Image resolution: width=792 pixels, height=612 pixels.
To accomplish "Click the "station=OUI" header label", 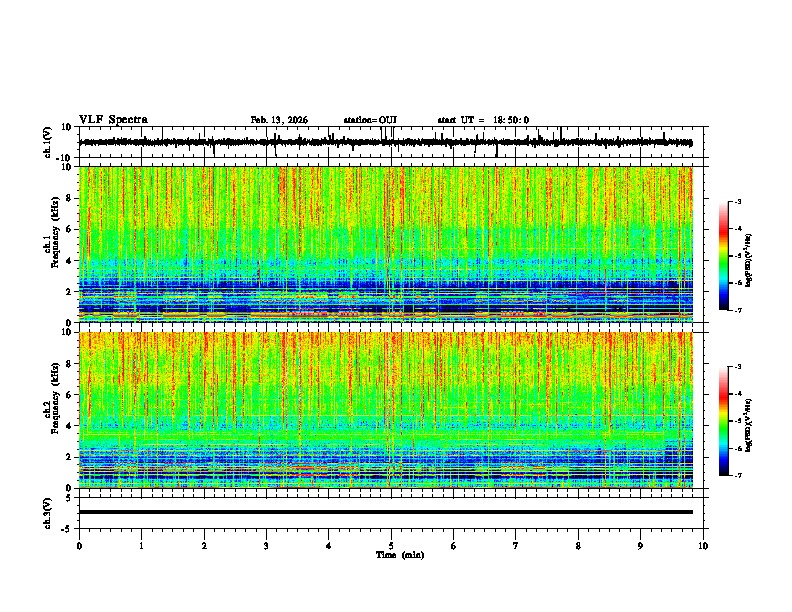I will tap(370, 120).
